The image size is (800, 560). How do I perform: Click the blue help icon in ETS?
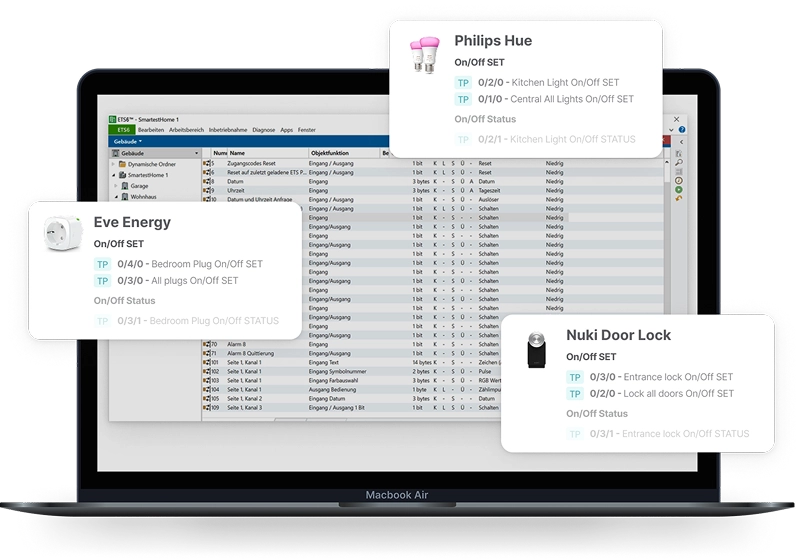[682, 130]
